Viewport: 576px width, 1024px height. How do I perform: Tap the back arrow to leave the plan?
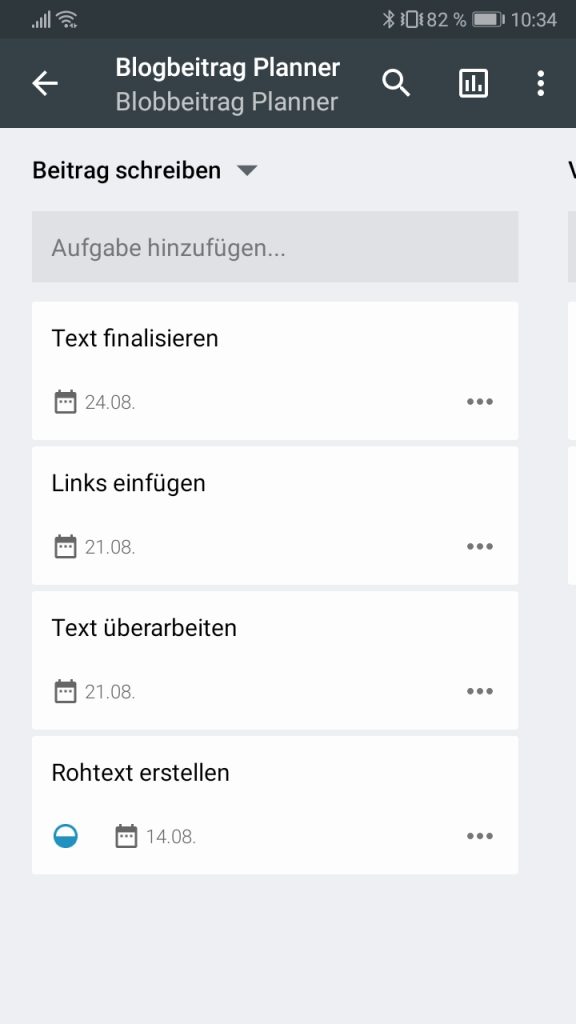44,84
